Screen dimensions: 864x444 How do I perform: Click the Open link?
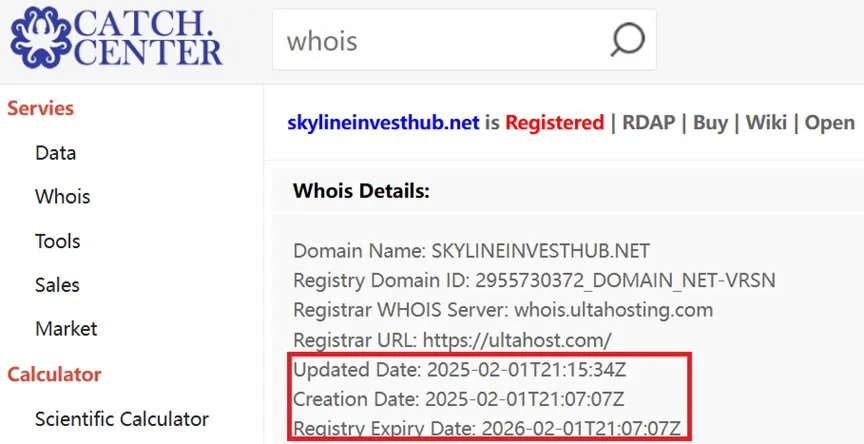tap(830, 122)
